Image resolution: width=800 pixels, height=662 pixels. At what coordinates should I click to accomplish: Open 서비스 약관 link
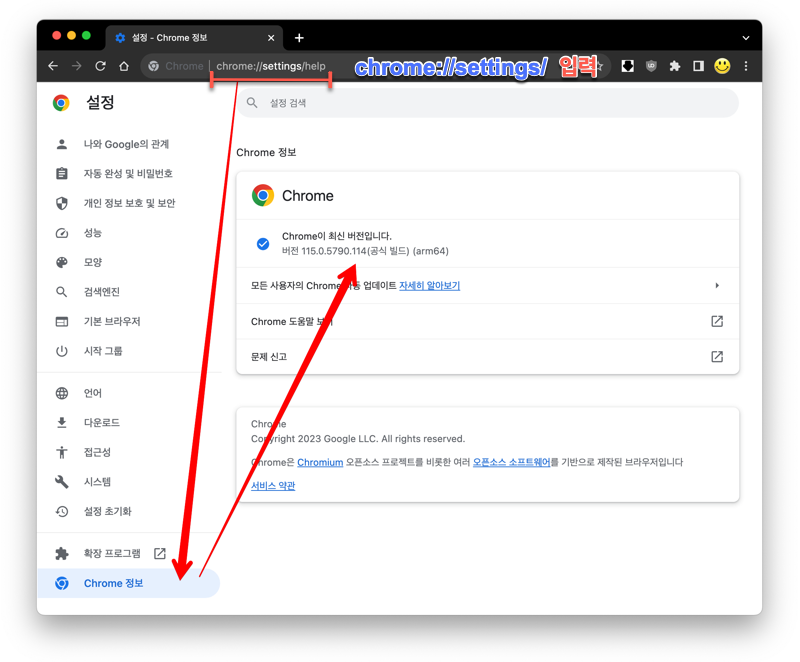click(x=273, y=486)
